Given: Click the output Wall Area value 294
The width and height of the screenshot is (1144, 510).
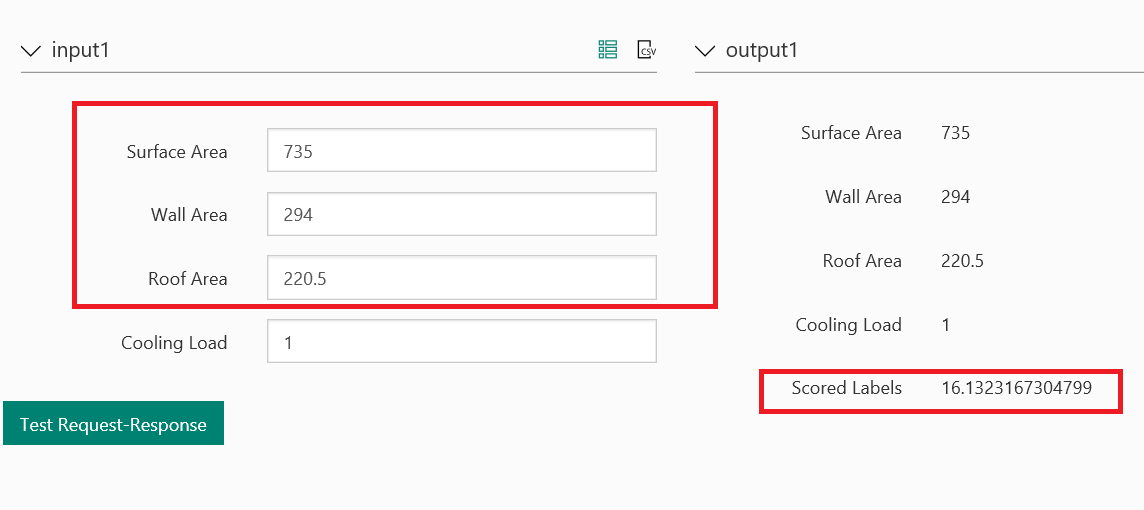Looking at the screenshot, I should pyautogui.click(x=955, y=197).
